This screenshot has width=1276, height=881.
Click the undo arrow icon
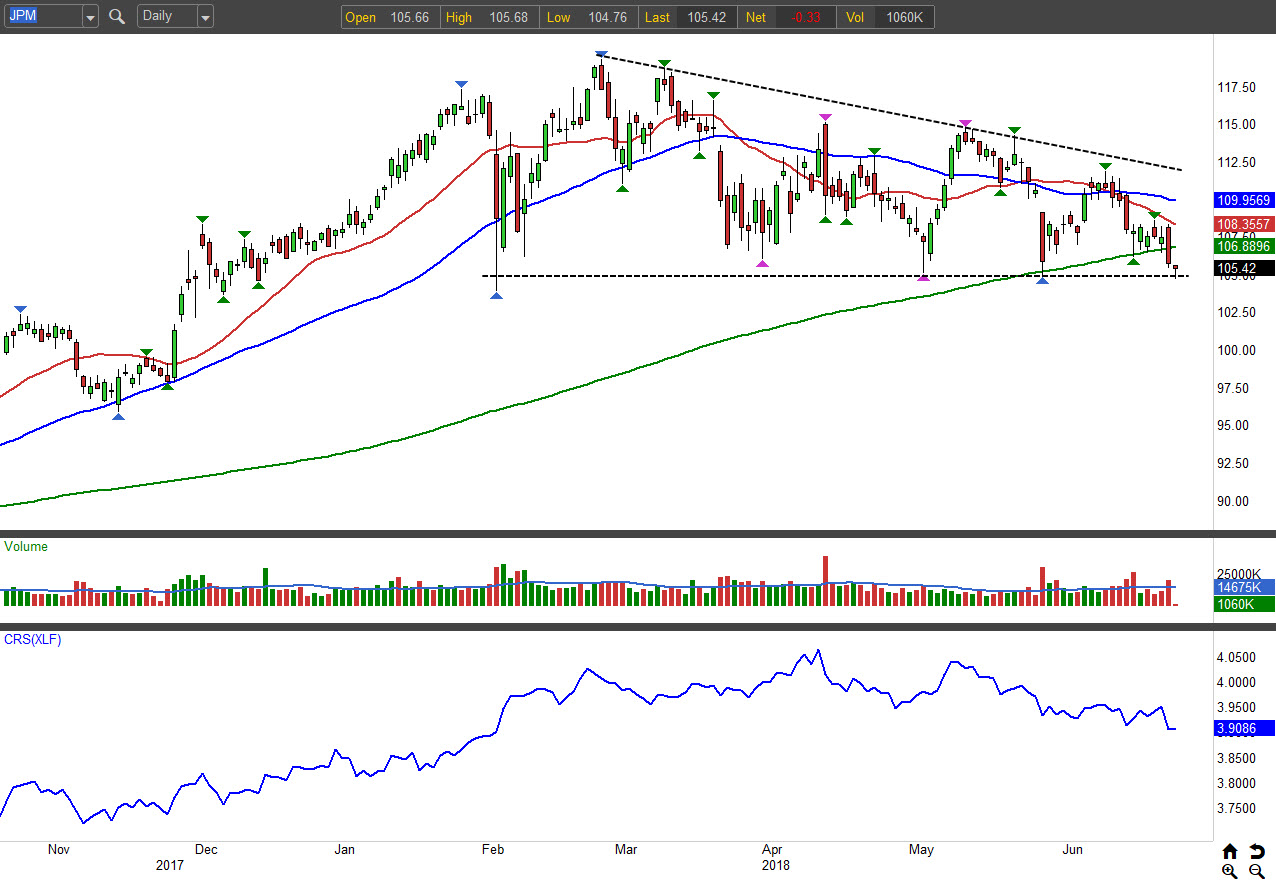(1257, 852)
